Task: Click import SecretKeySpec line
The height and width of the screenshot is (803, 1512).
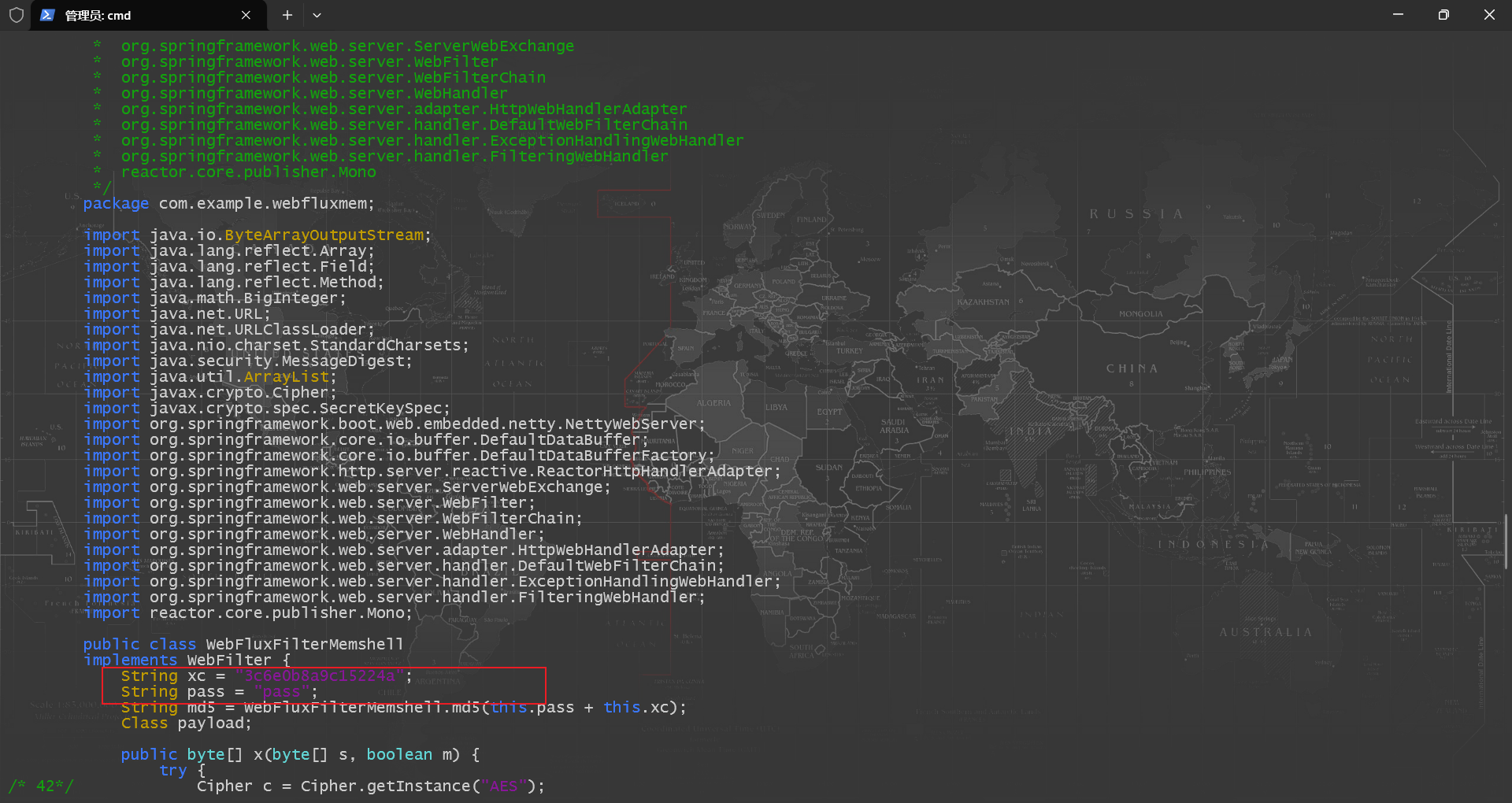Action: (x=267, y=409)
